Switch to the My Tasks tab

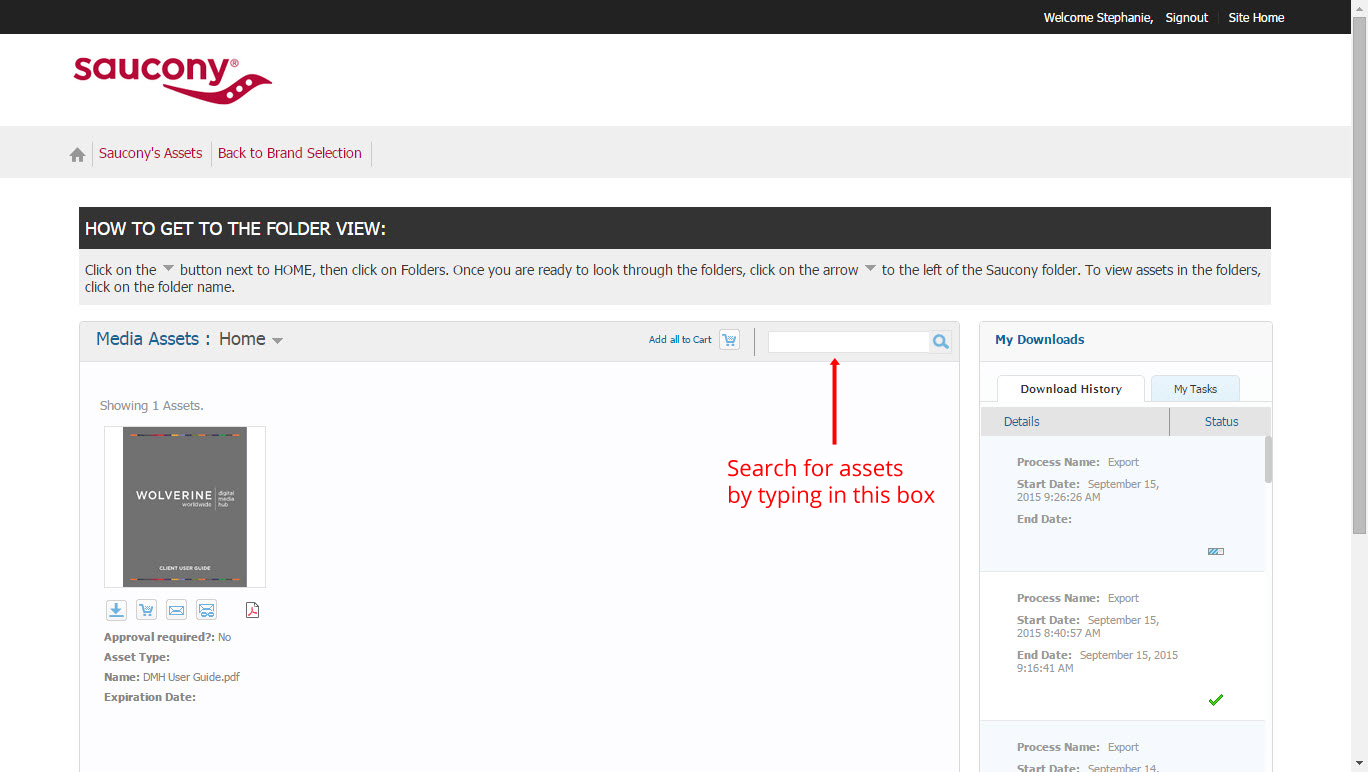[x=1195, y=389]
